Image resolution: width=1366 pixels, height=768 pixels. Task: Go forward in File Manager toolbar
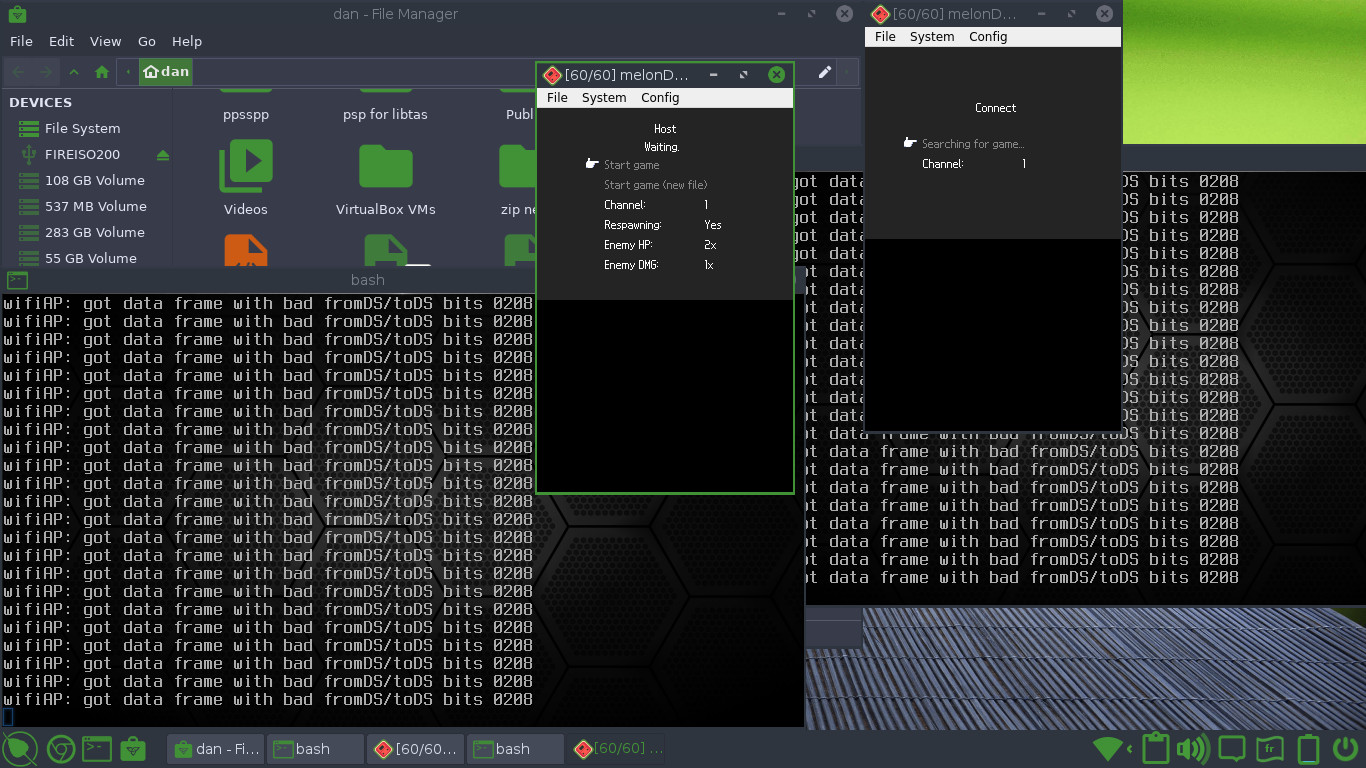(46, 72)
